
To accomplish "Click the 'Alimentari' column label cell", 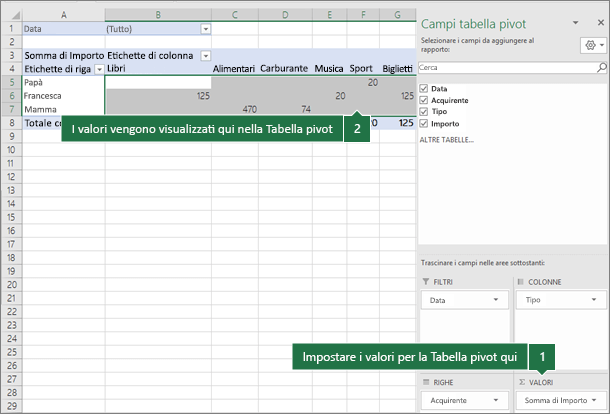I will coord(235,69).
